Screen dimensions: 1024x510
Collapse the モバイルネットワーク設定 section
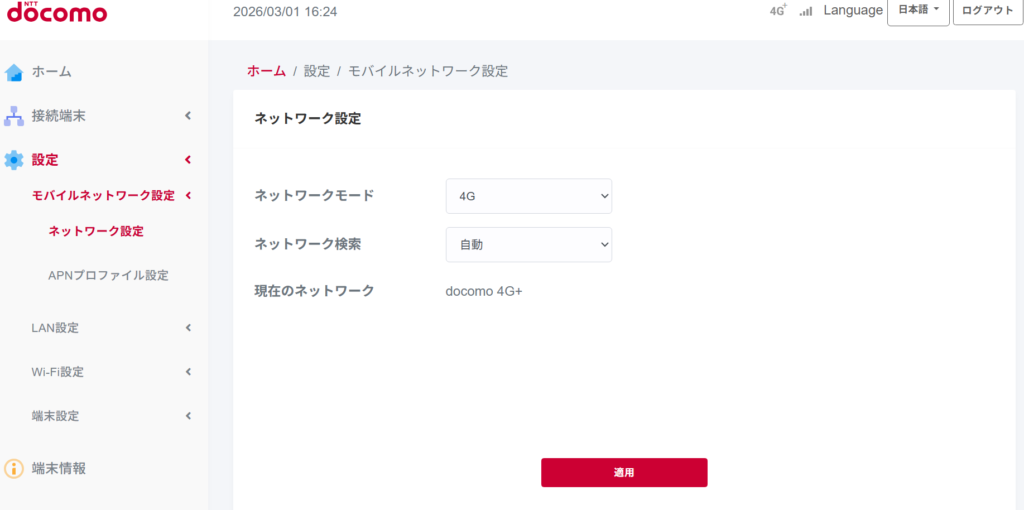point(188,196)
